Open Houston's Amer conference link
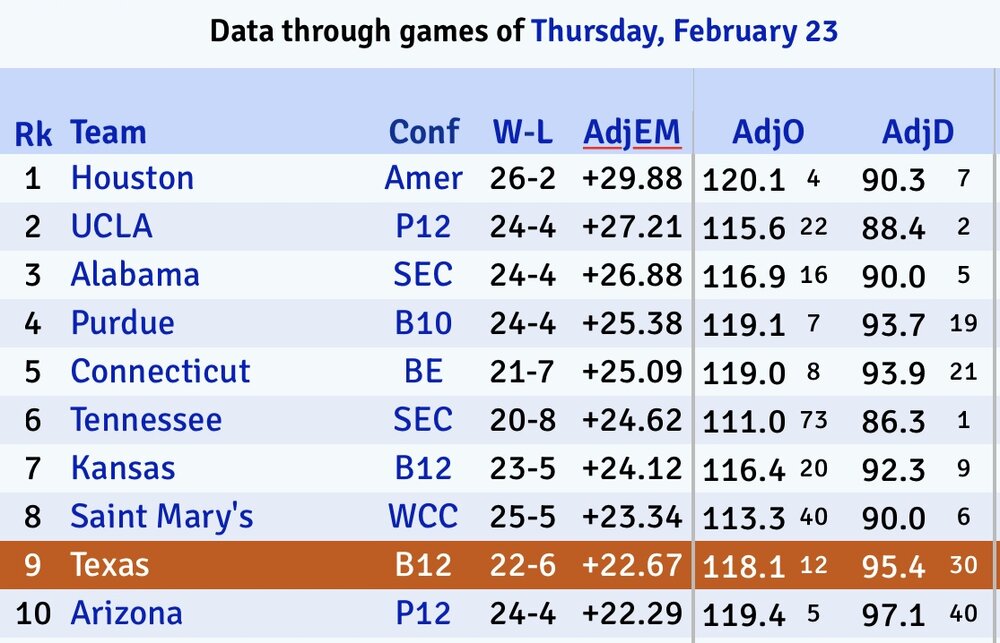 pyautogui.click(x=423, y=179)
